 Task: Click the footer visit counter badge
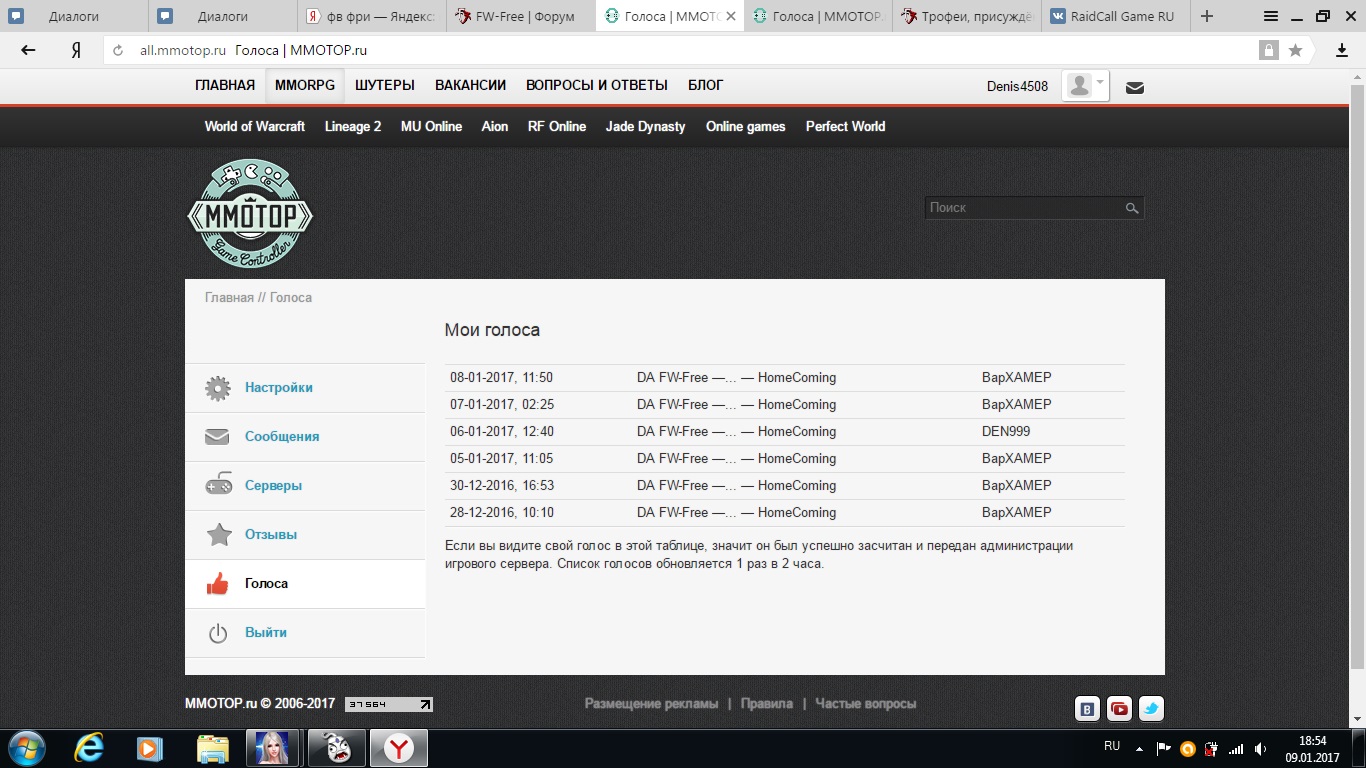point(389,704)
